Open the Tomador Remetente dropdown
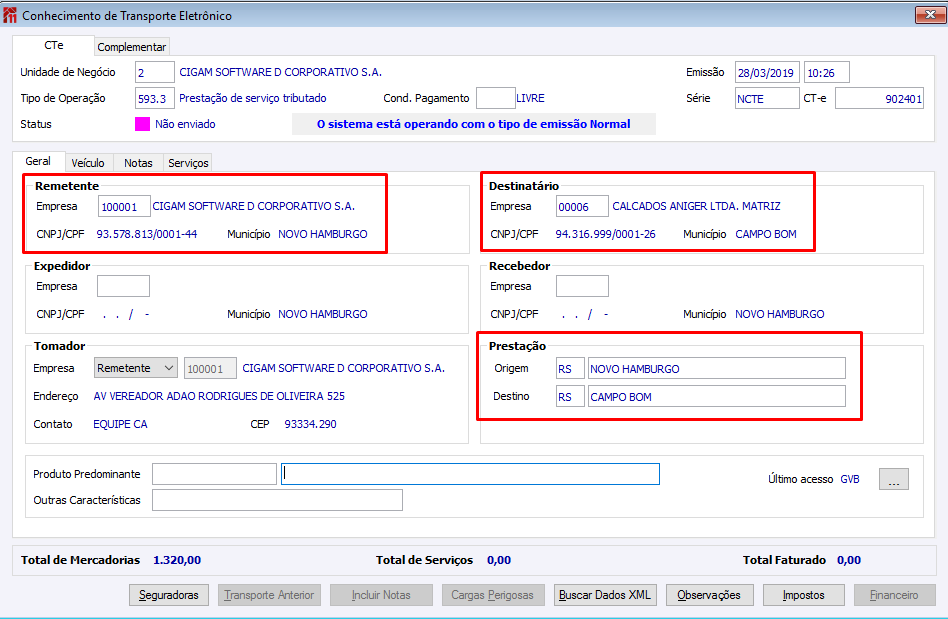The image size is (948, 619). [x=135, y=368]
